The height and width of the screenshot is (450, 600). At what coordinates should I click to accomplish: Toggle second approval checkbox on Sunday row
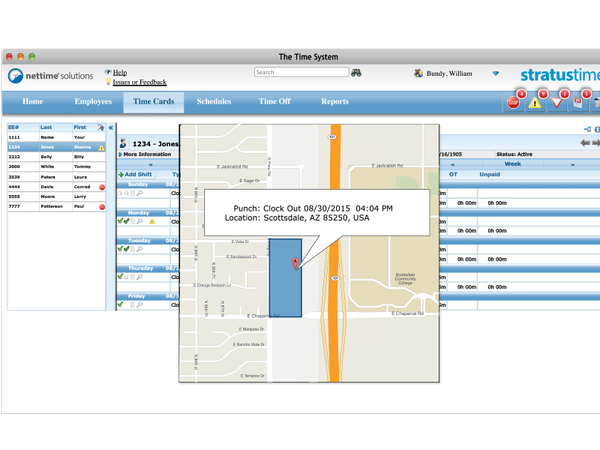pyautogui.click(x=126, y=193)
